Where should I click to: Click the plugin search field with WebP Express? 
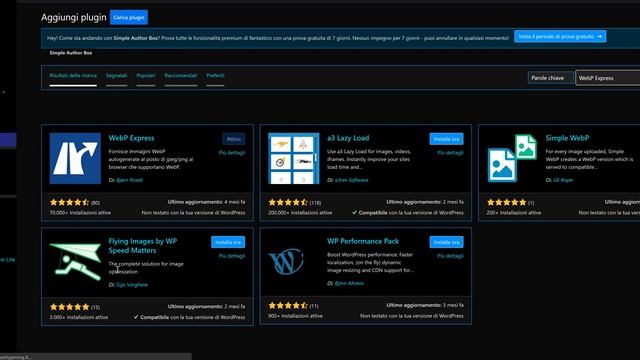608,78
